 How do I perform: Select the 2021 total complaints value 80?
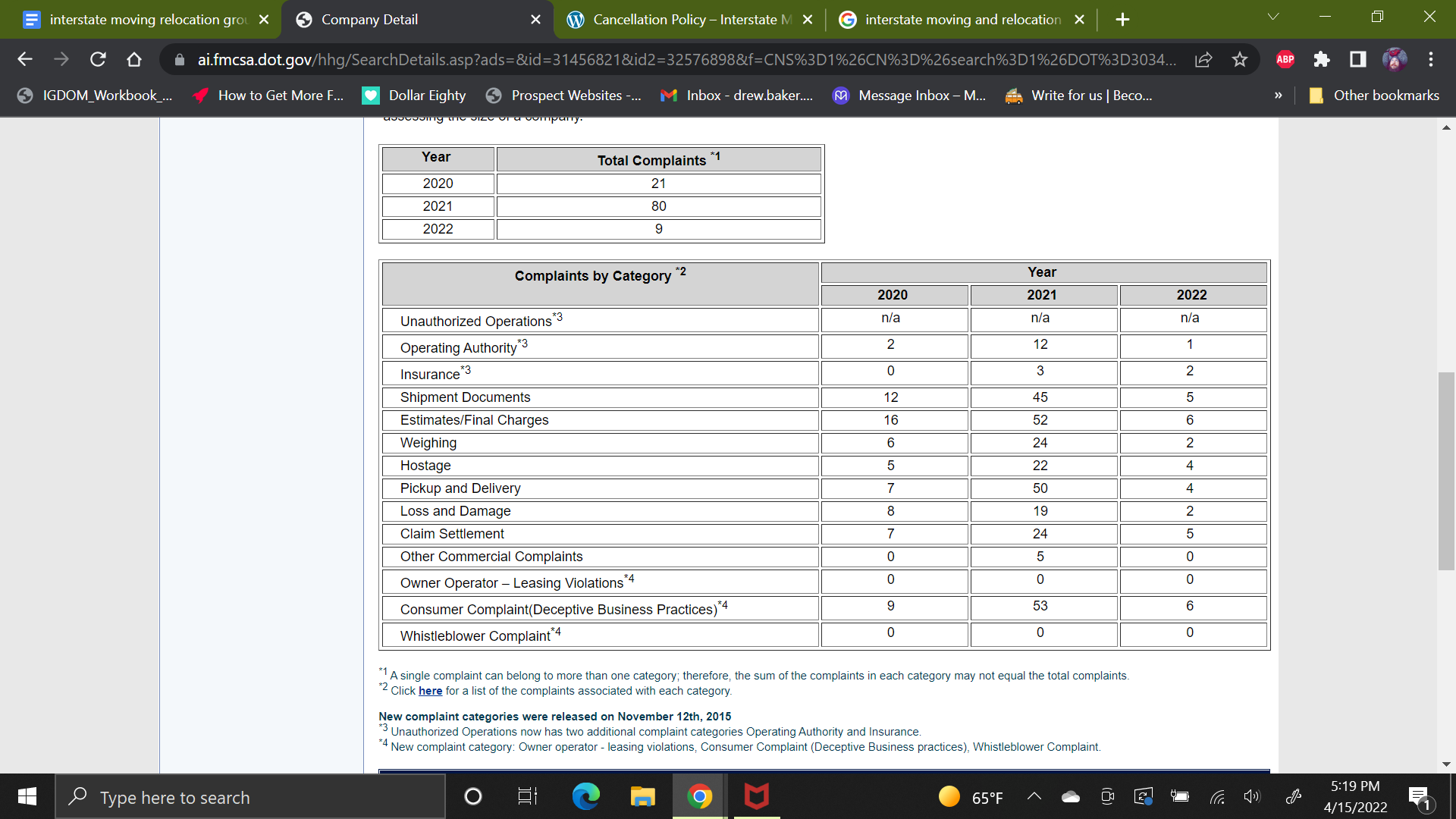click(x=658, y=206)
